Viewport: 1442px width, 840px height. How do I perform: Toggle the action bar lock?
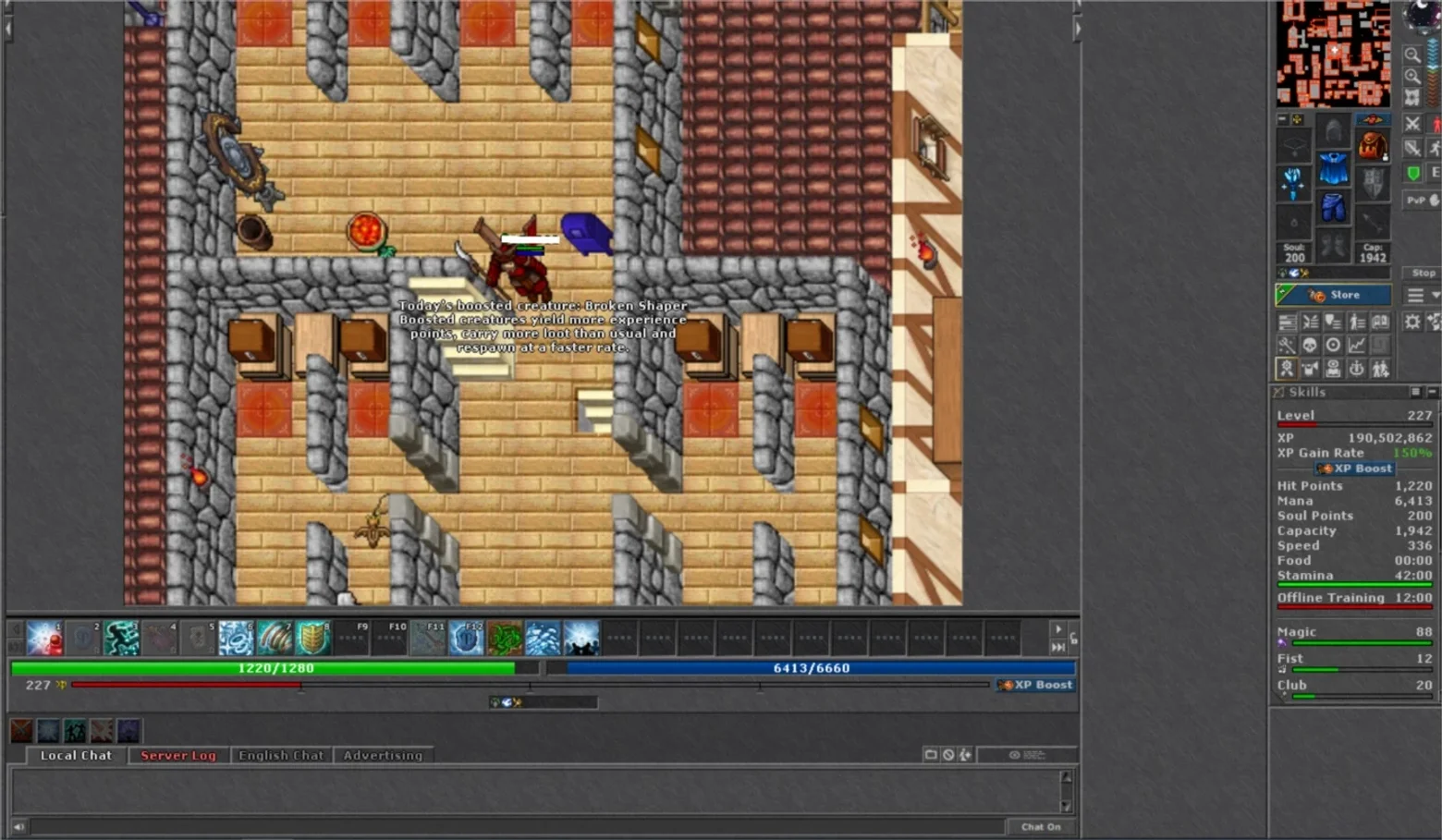[1073, 638]
